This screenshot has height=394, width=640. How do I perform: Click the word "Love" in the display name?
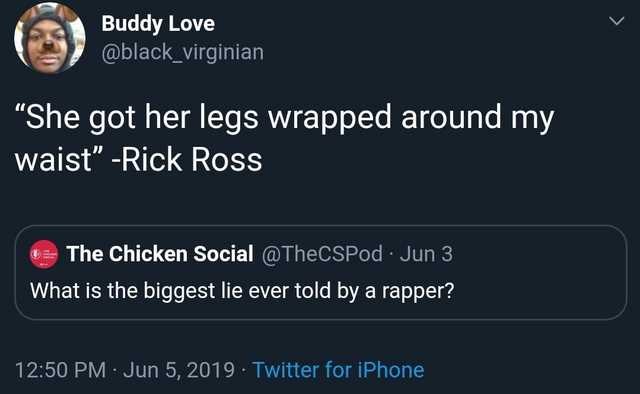point(191,23)
